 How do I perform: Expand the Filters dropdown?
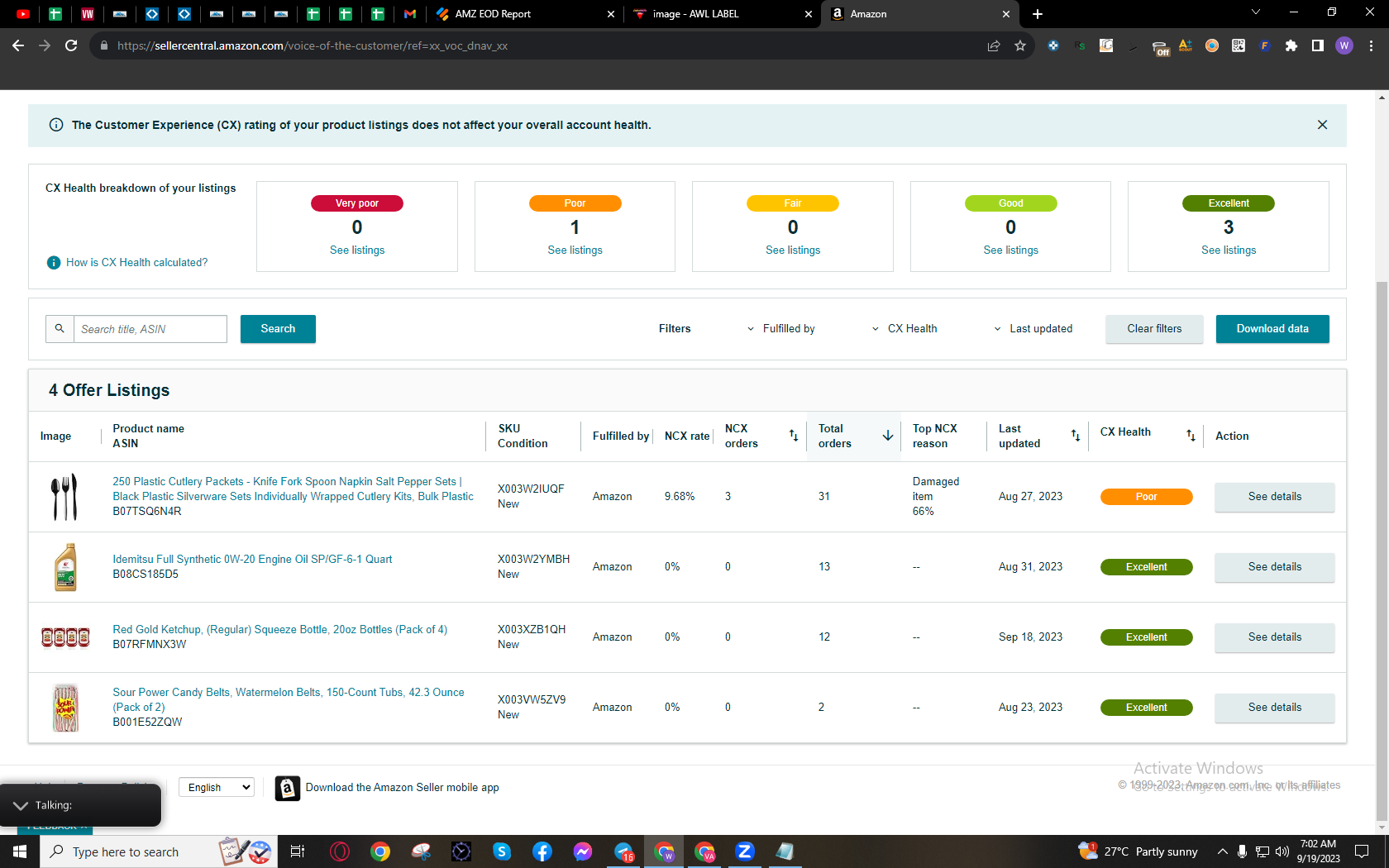[675, 329]
